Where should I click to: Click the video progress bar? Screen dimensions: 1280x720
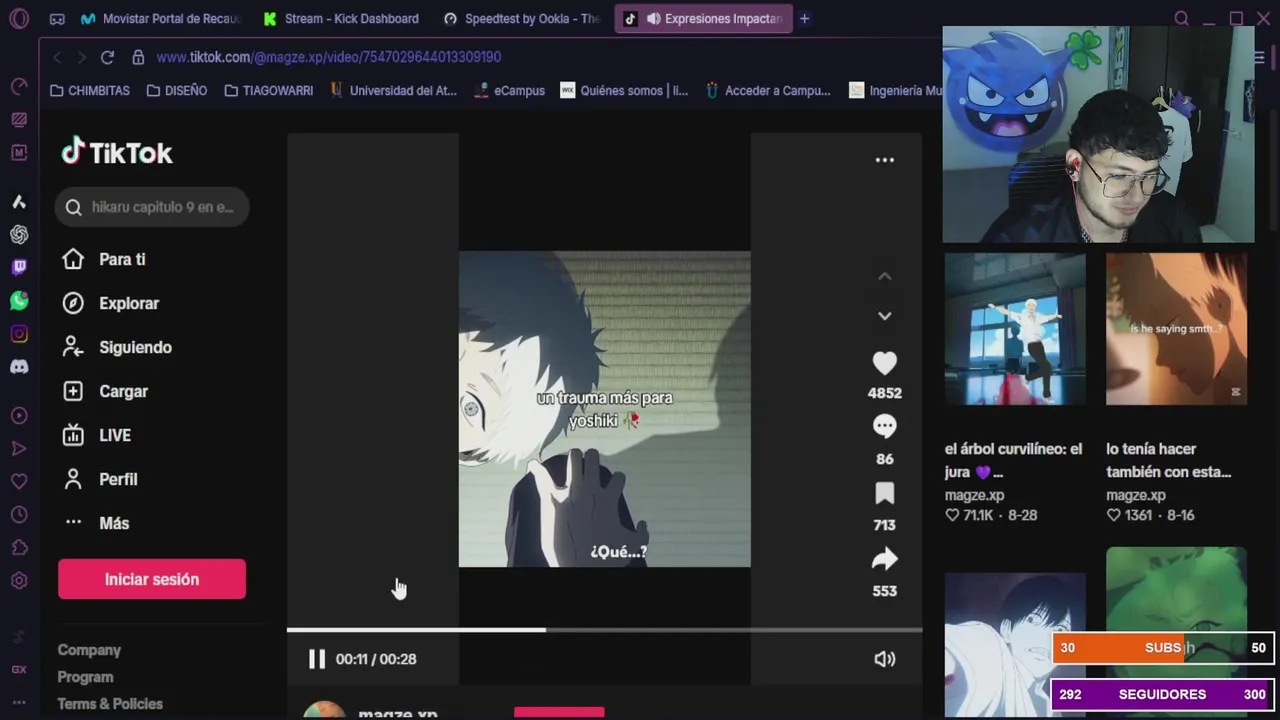604,630
